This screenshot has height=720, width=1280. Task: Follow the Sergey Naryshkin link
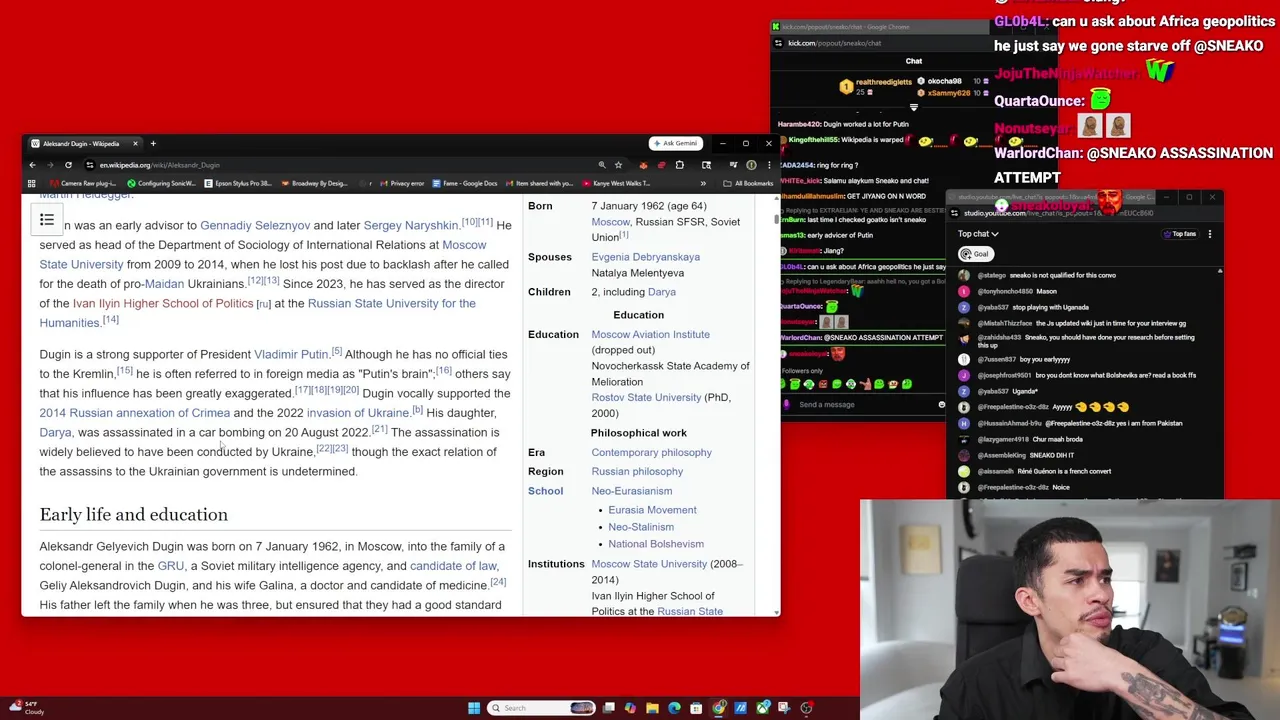tap(410, 225)
